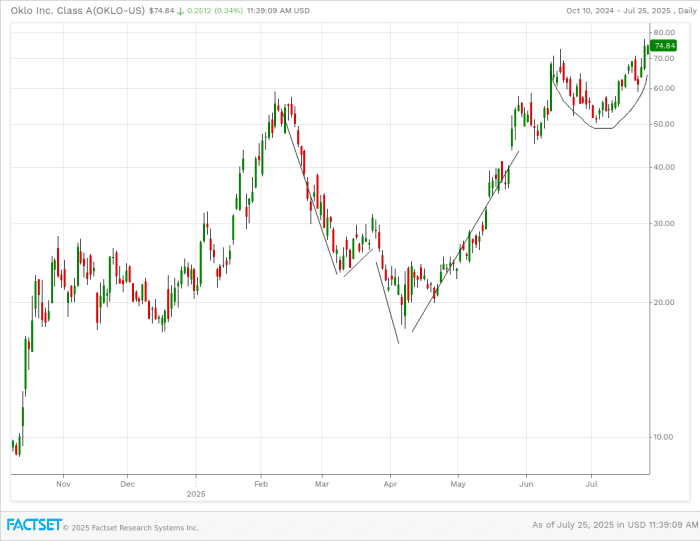Viewport: 700px width, 541px height.
Task: Click the 80.00 price axis label
Action: 664,32
